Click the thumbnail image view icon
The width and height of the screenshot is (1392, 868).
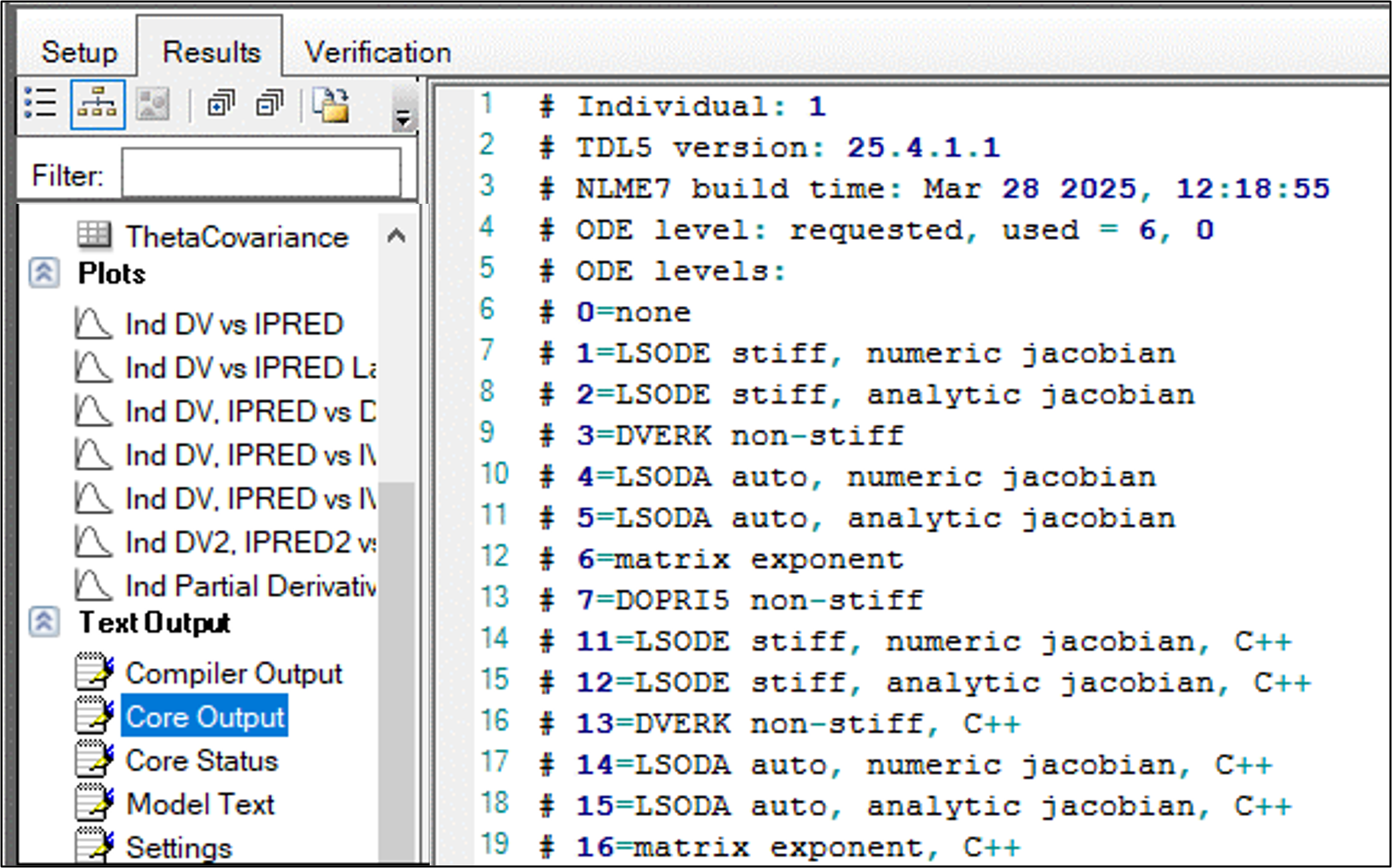tap(152, 104)
